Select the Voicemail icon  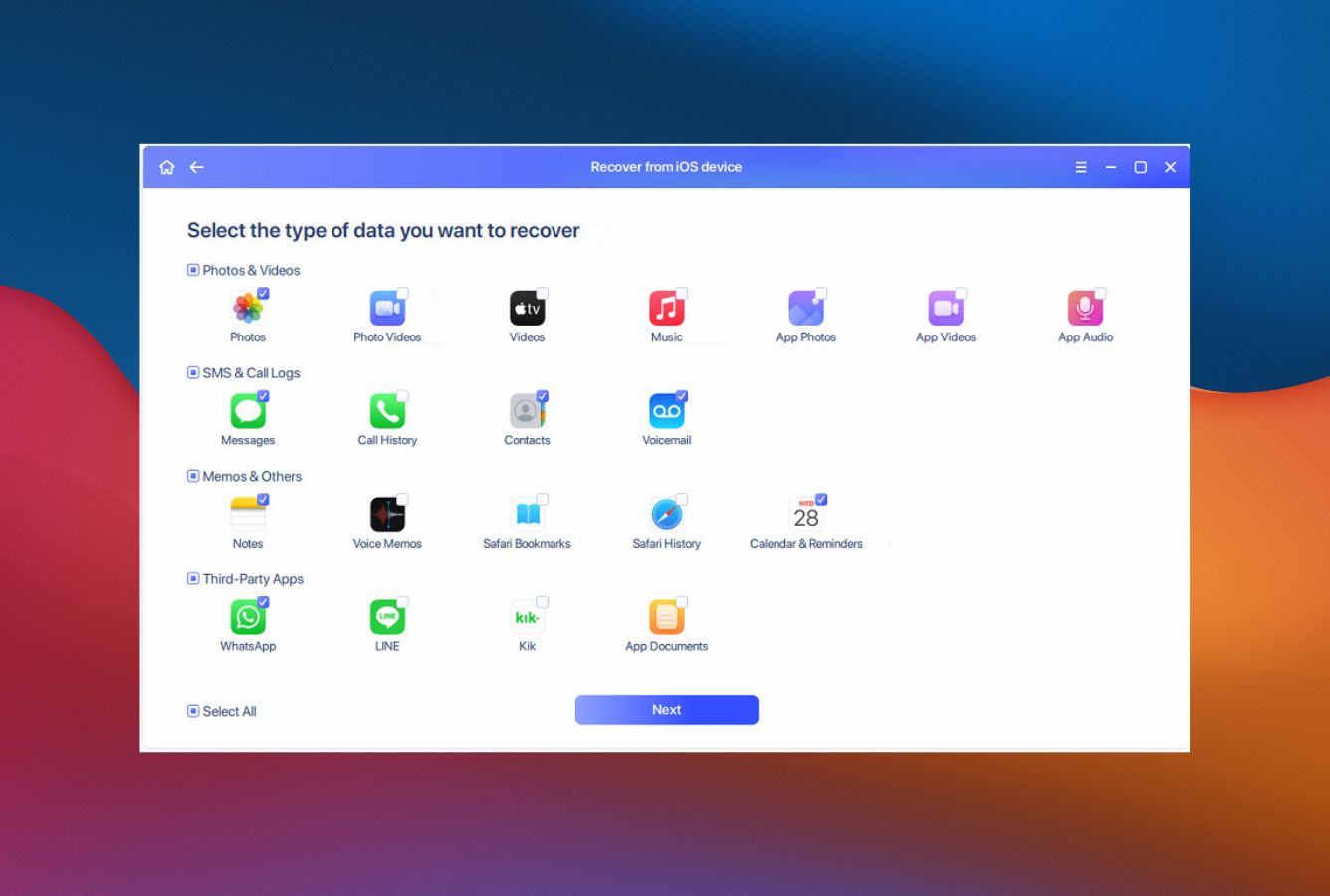click(x=666, y=411)
